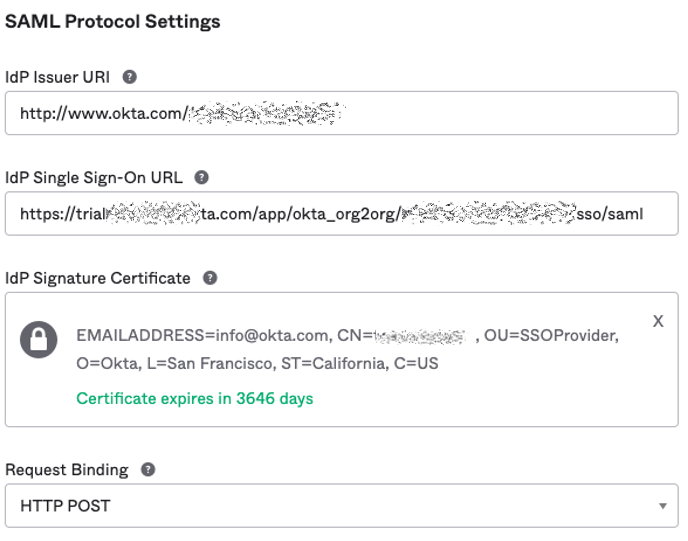Viewport: 688px width, 541px height.
Task: Click the Request Binding label
Action: [68, 470]
